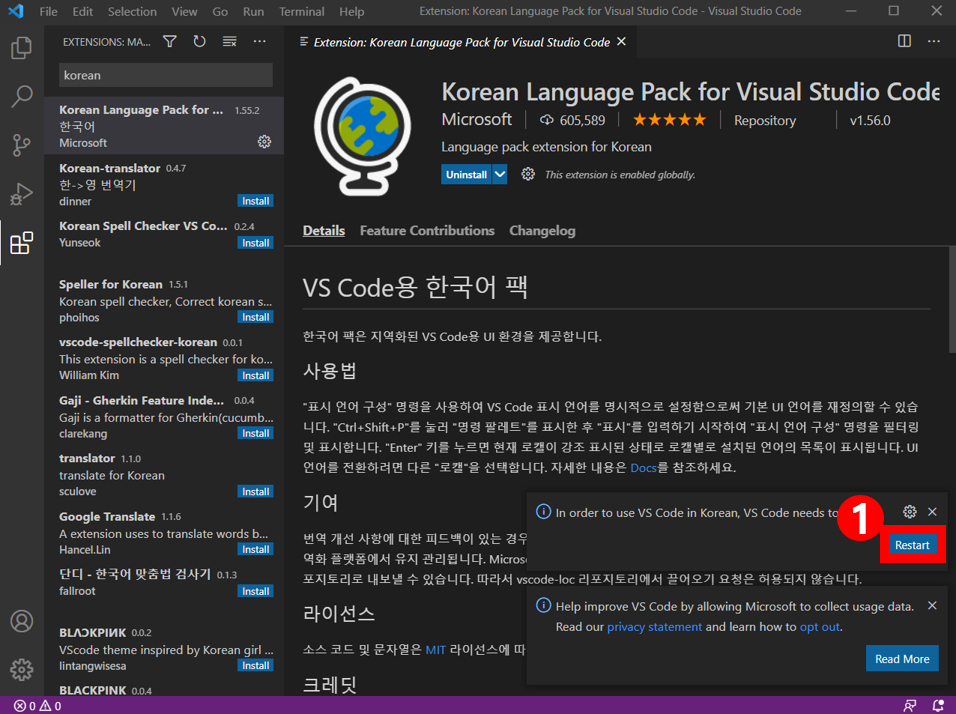
Task: Select Korean Language Pack in extensions list
Action: coord(164,126)
